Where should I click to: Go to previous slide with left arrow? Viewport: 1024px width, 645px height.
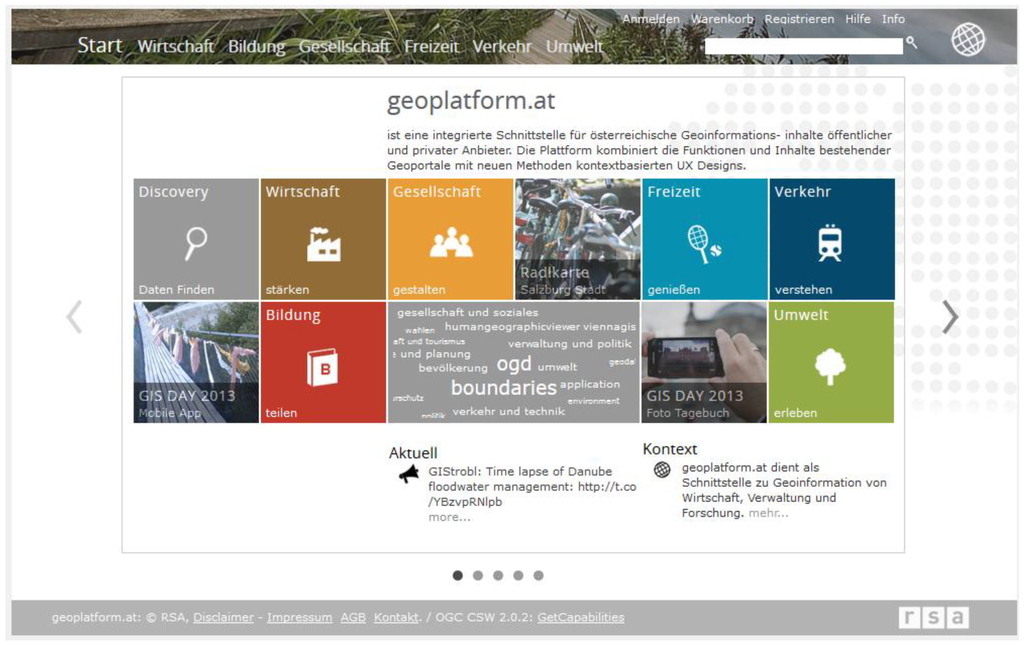(x=74, y=317)
